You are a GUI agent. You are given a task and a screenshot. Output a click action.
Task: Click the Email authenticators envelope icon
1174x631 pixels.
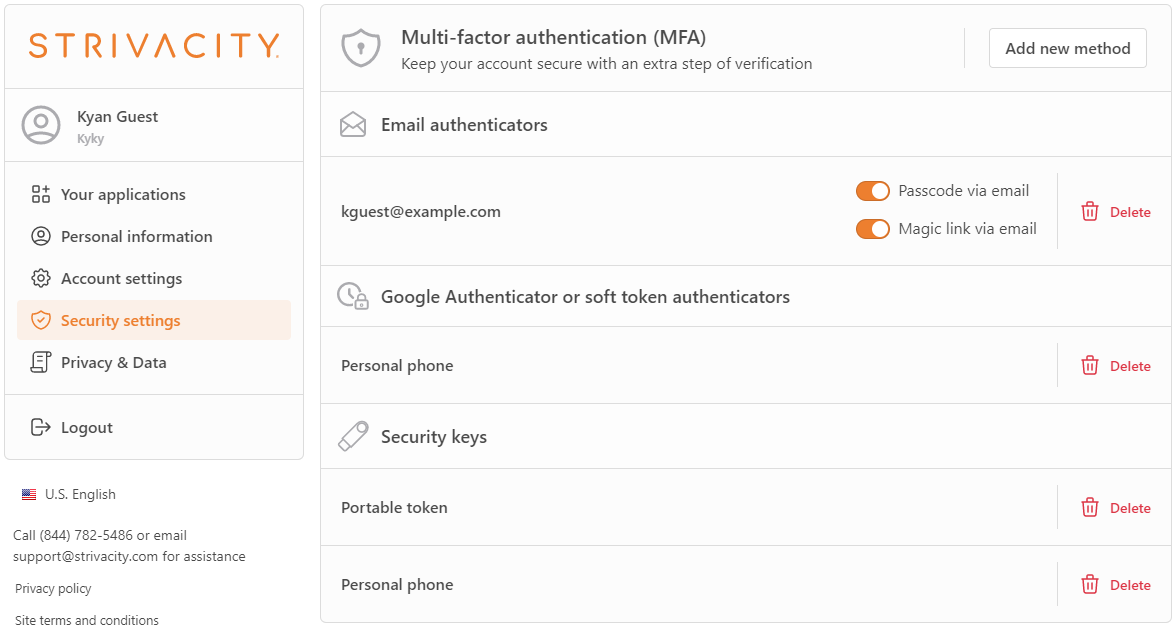coord(353,125)
